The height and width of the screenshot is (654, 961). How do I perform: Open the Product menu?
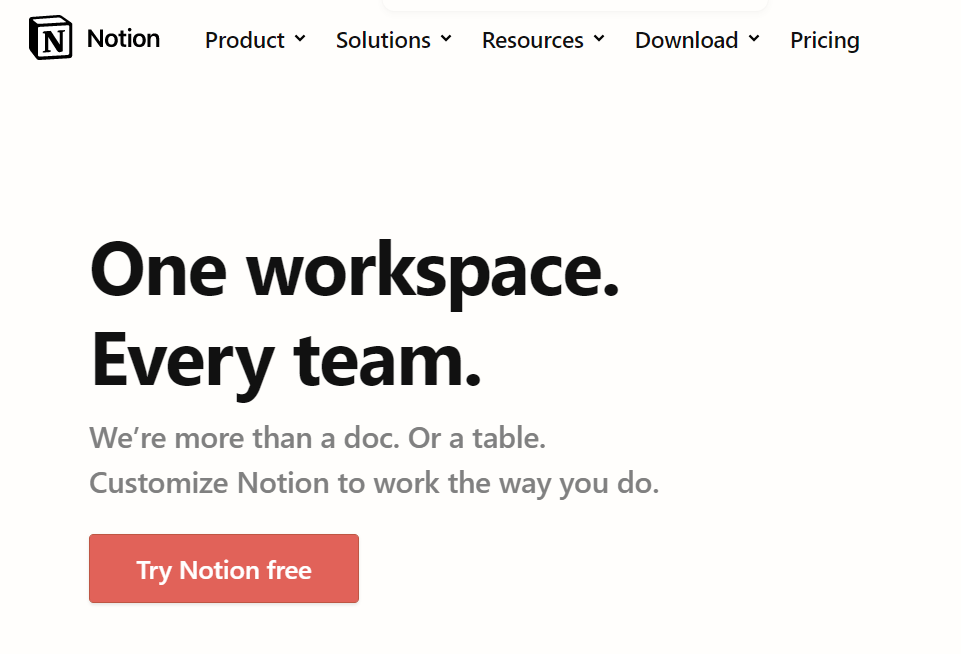245,40
